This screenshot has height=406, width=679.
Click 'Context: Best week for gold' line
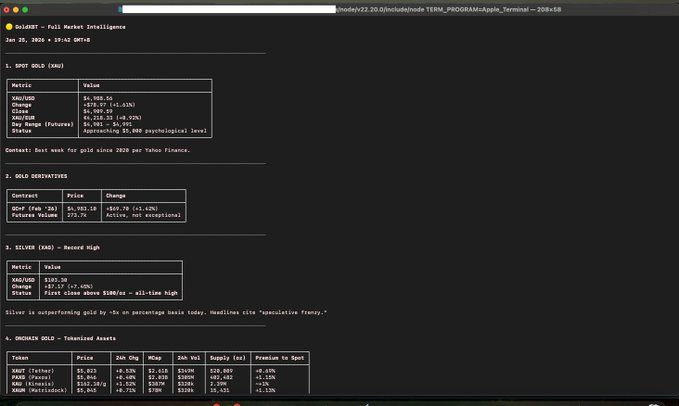point(98,150)
